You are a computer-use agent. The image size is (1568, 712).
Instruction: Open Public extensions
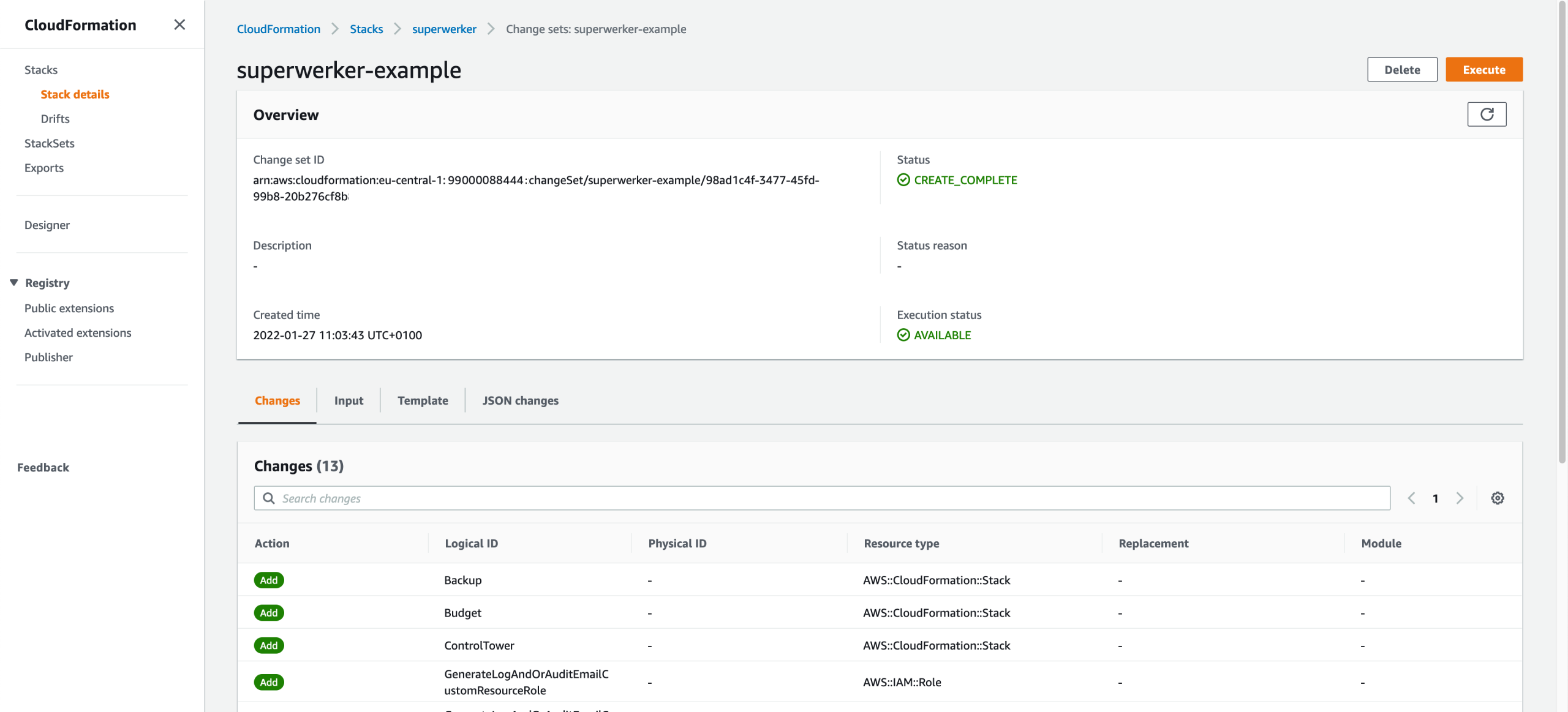coord(69,309)
